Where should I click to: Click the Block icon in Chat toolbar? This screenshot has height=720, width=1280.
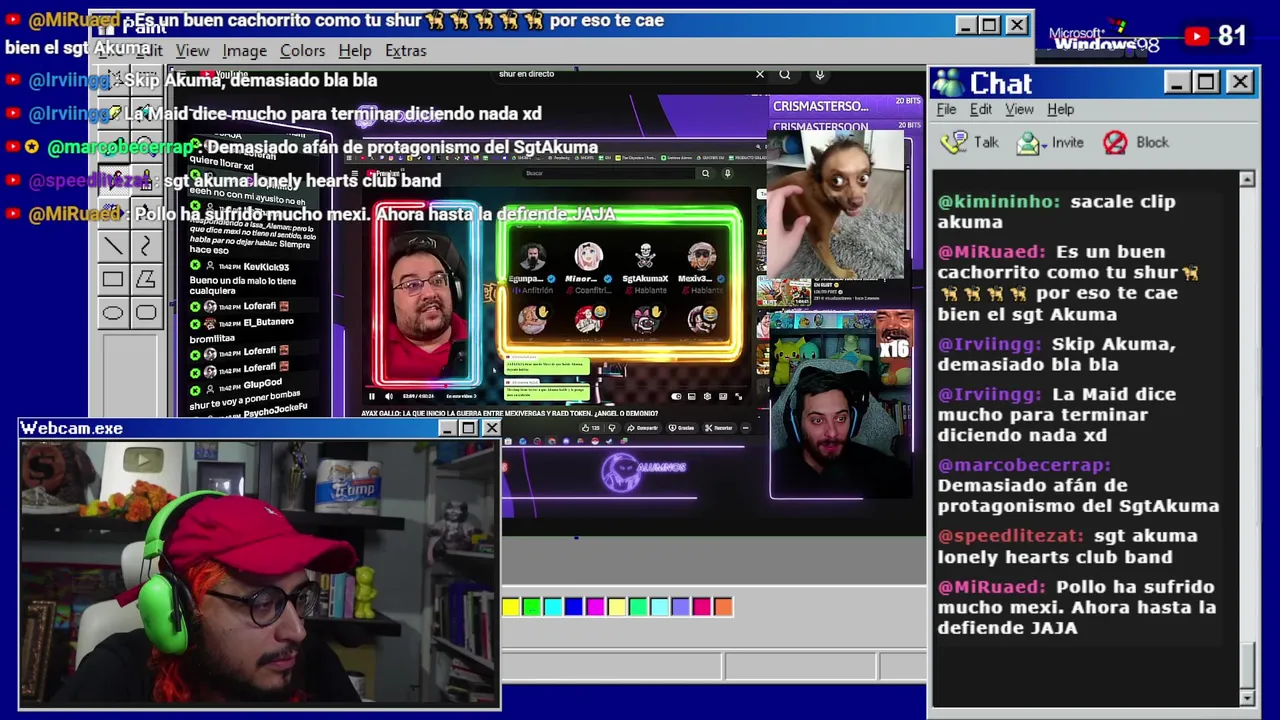coord(1115,143)
